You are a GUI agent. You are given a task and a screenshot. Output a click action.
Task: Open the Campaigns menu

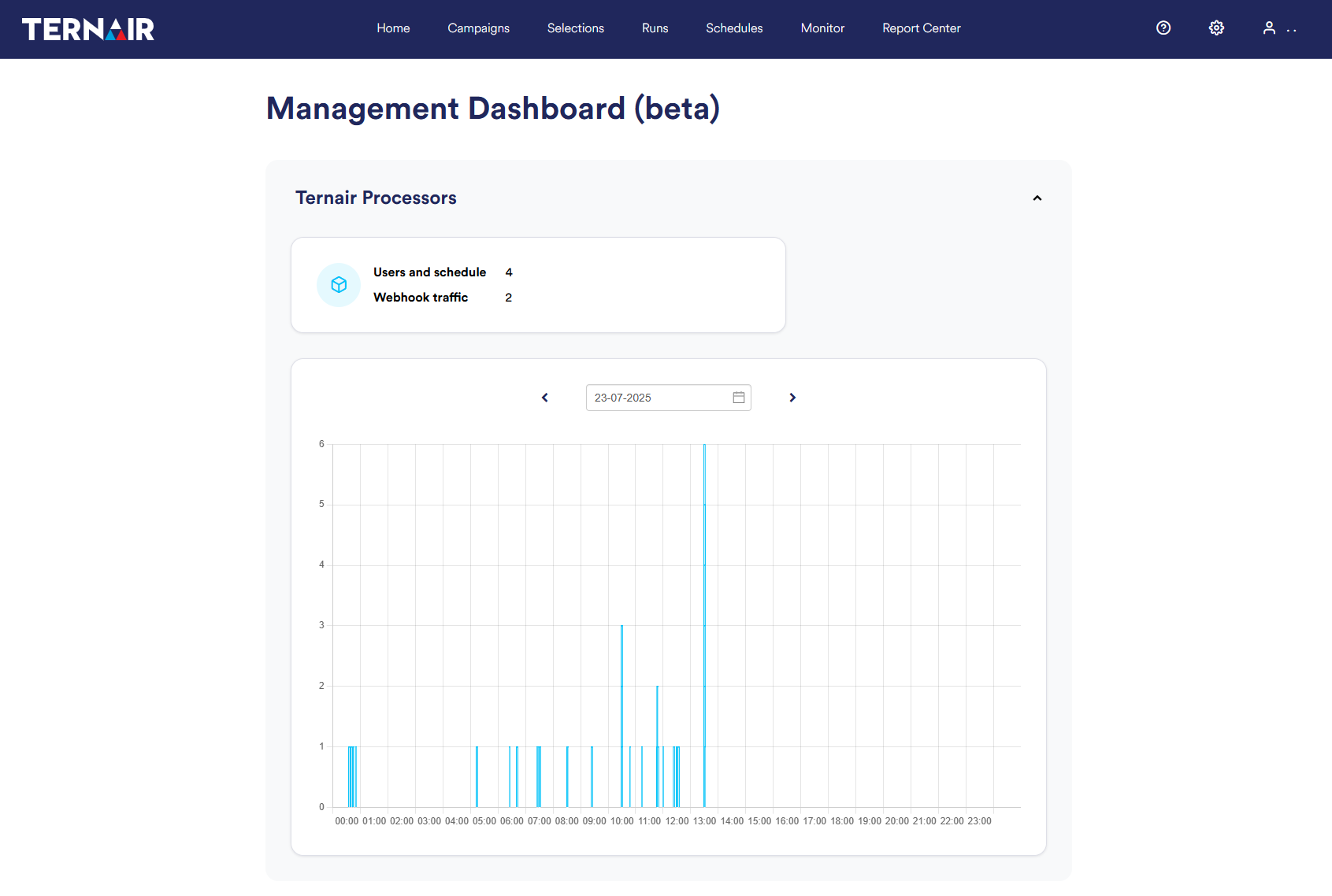(479, 28)
